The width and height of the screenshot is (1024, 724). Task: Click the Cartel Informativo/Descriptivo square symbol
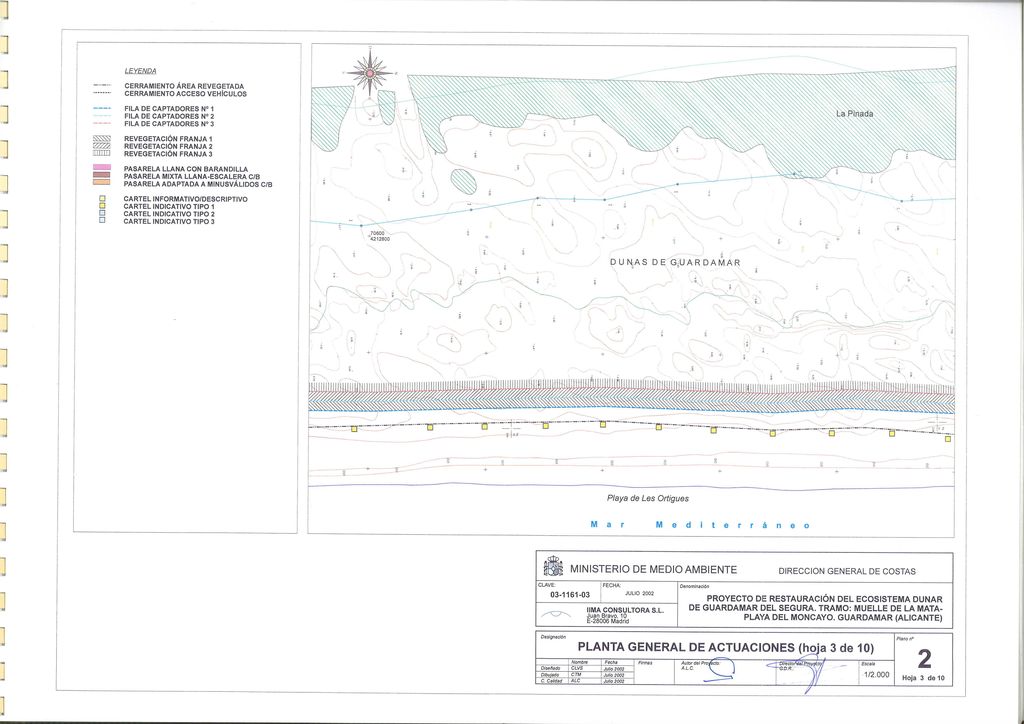(102, 199)
